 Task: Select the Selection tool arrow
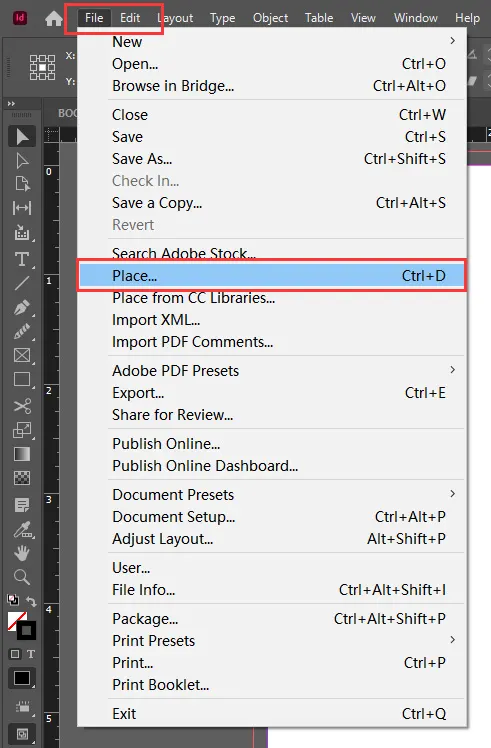click(21, 137)
